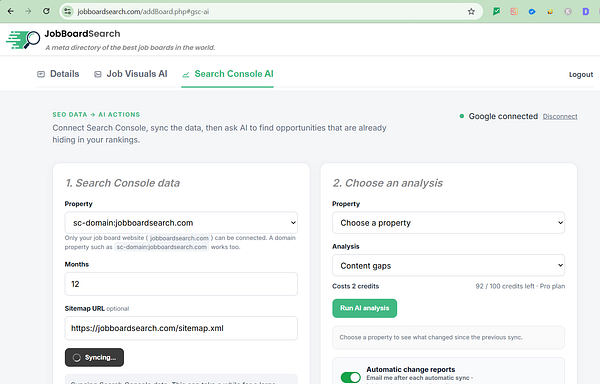This screenshot has width=600, height=384.
Task: Click the "Costs 2 credits" text
Action: click(355, 286)
